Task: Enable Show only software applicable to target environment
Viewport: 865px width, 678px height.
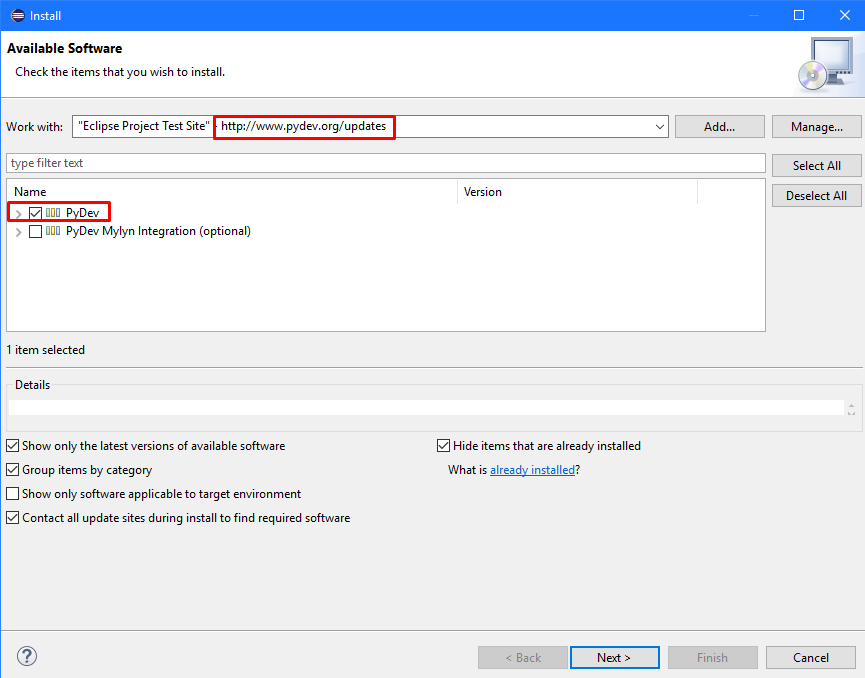Action: click(x=13, y=493)
